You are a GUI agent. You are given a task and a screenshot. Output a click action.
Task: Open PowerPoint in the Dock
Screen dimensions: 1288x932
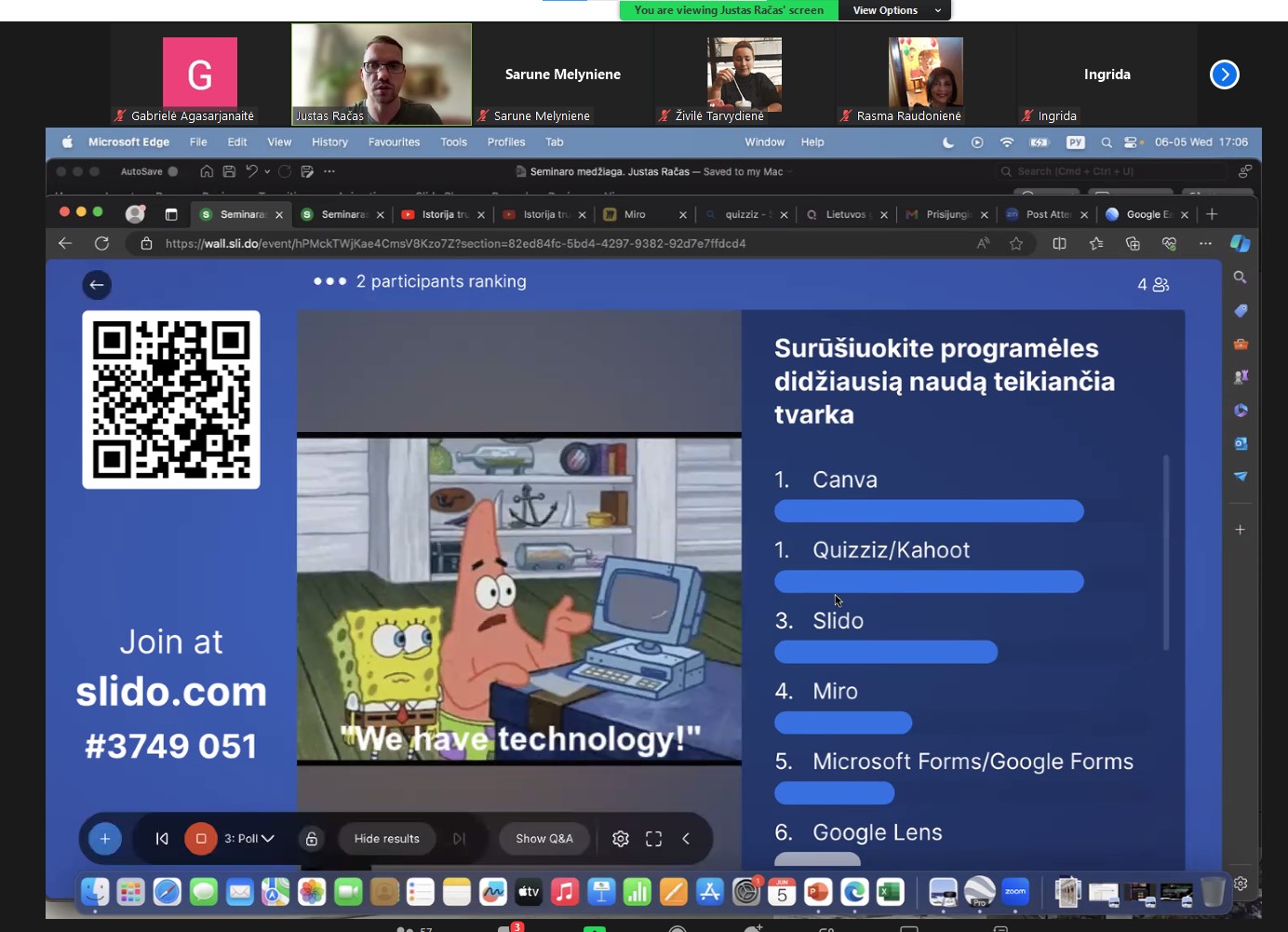pyautogui.click(x=818, y=892)
